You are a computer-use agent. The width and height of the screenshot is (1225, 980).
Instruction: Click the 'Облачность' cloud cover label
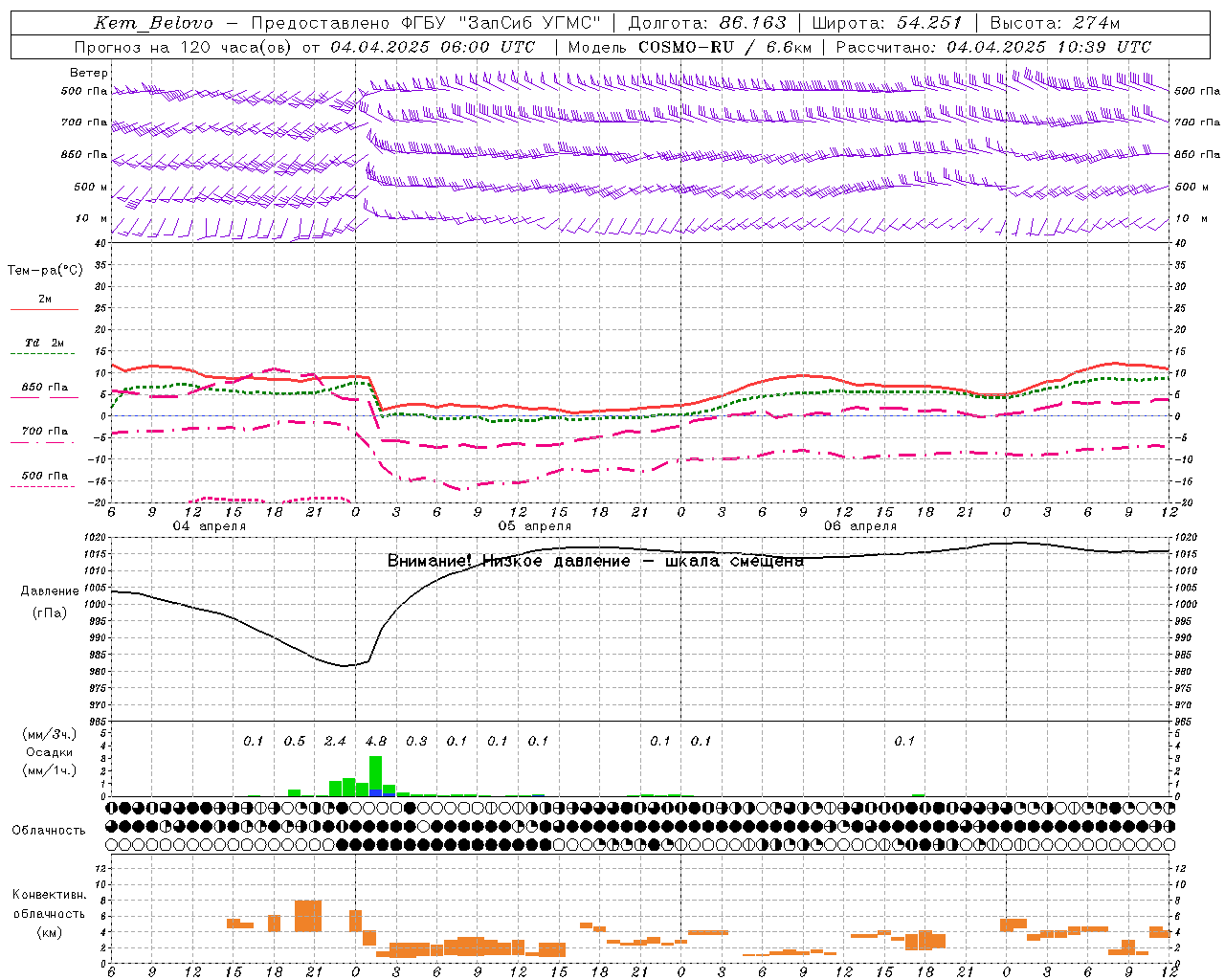point(49,831)
